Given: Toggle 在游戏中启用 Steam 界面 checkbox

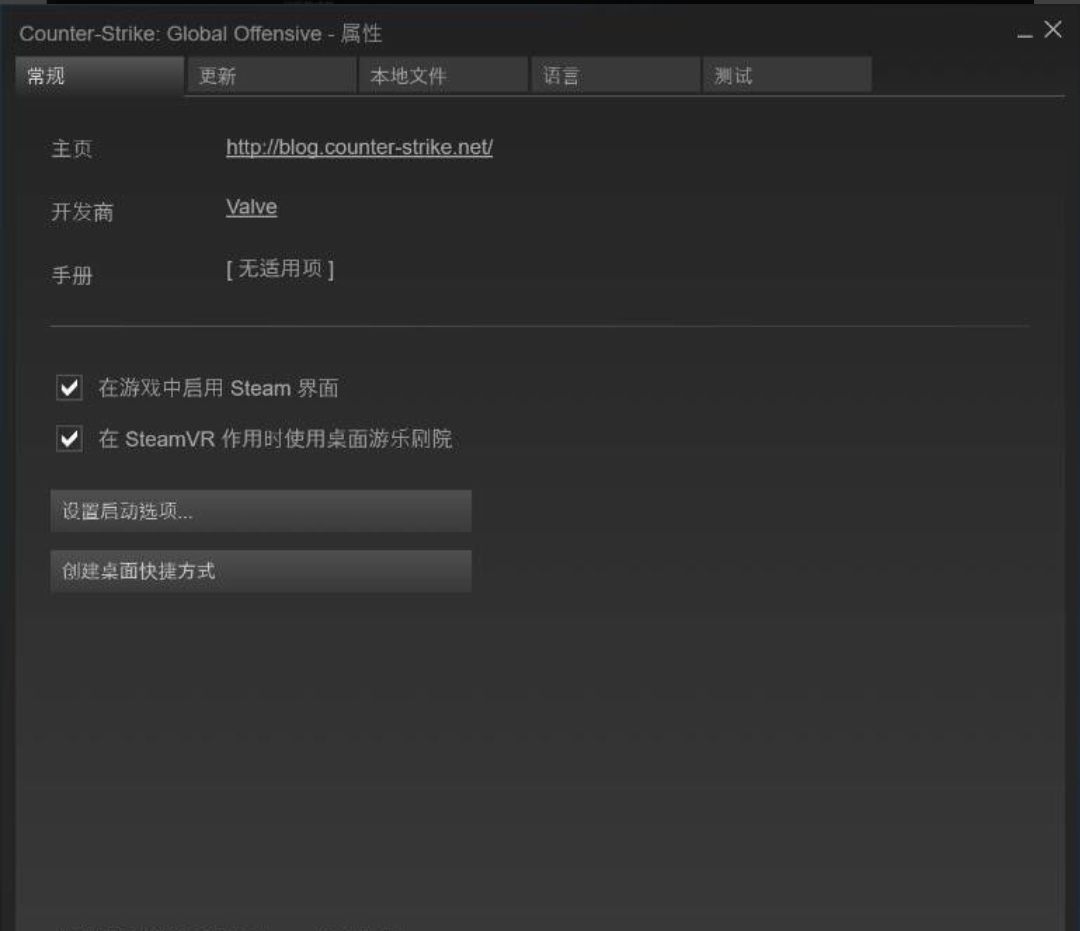Looking at the screenshot, I should click(70, 388).
